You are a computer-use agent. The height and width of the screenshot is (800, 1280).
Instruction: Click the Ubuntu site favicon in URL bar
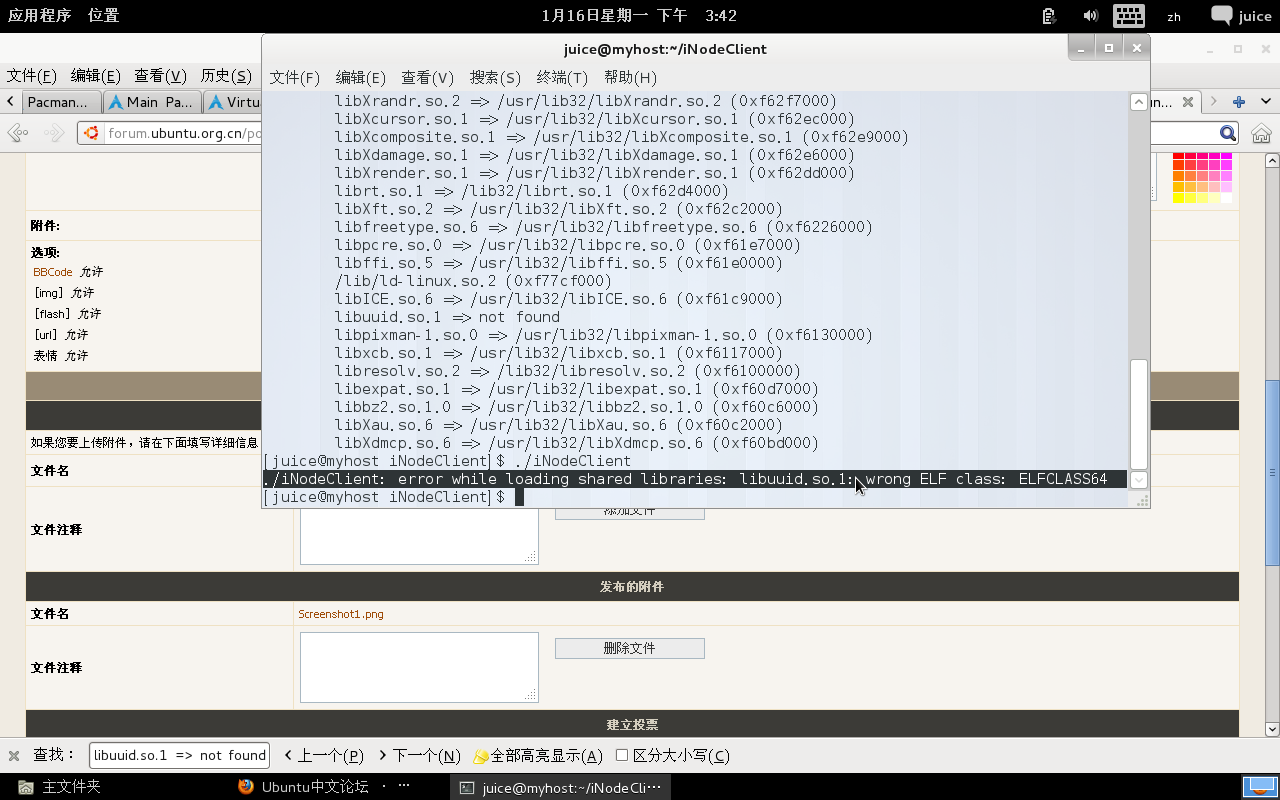coord(92,133)
